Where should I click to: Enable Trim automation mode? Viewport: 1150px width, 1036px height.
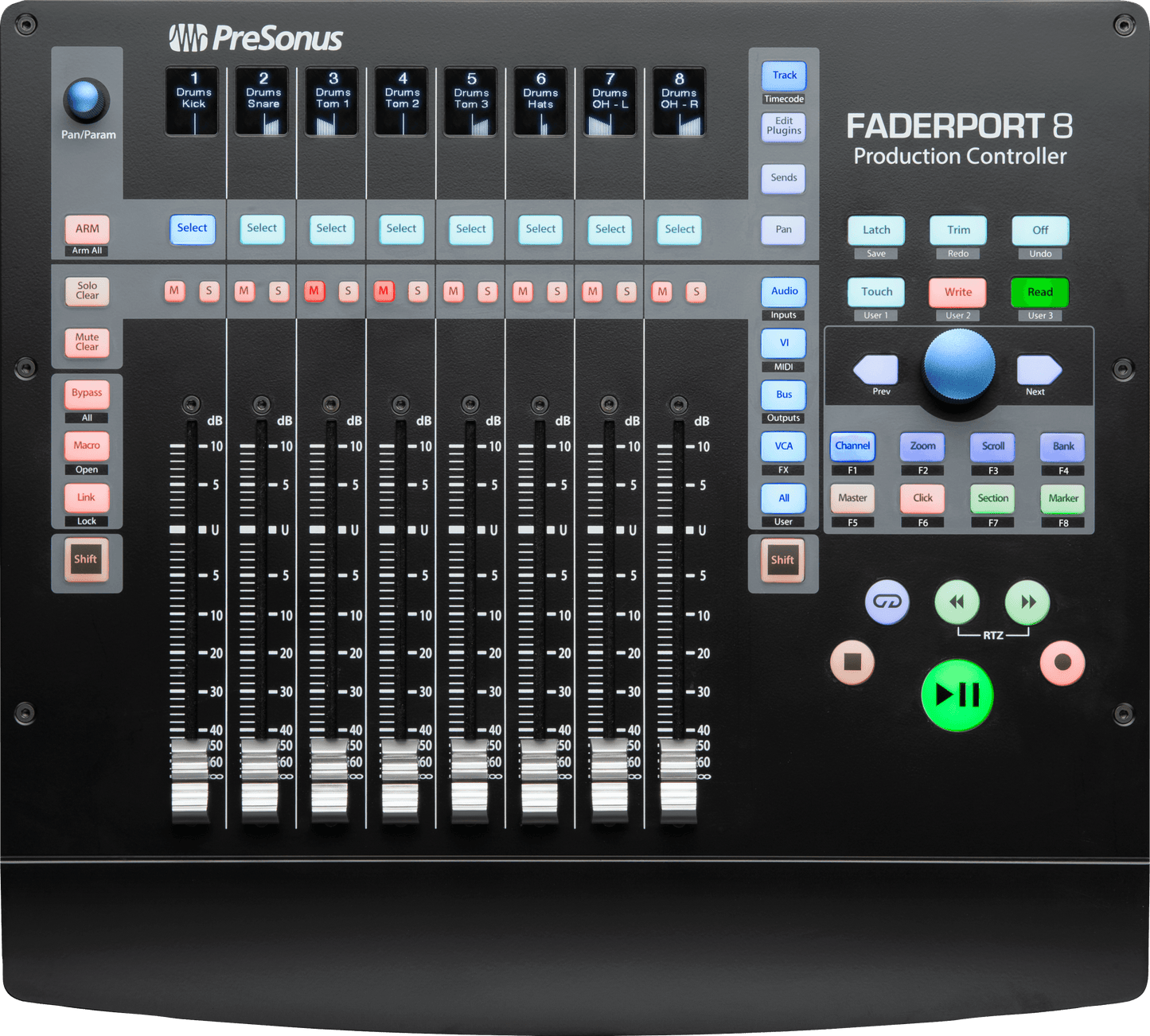958,230
